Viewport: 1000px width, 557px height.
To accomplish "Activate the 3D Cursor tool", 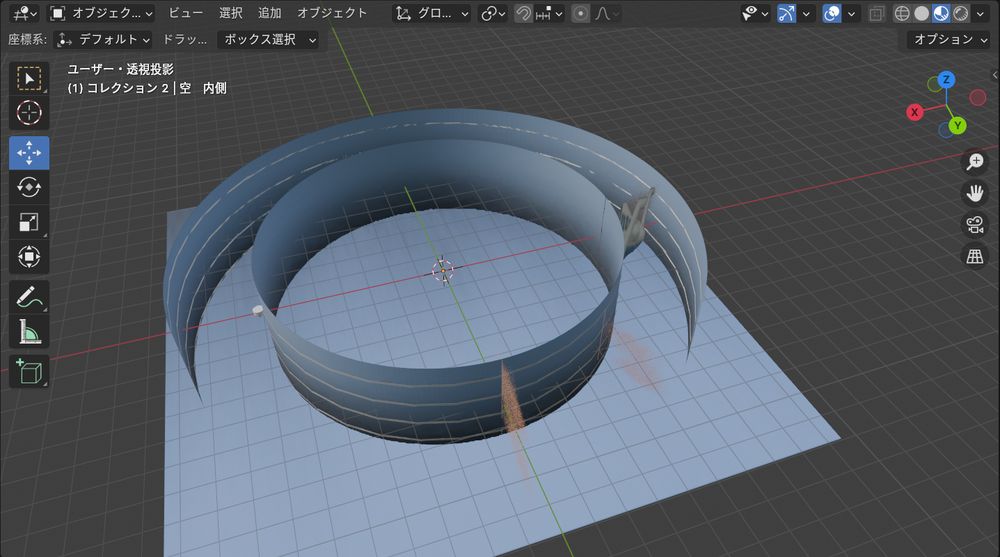I will 29,113.
